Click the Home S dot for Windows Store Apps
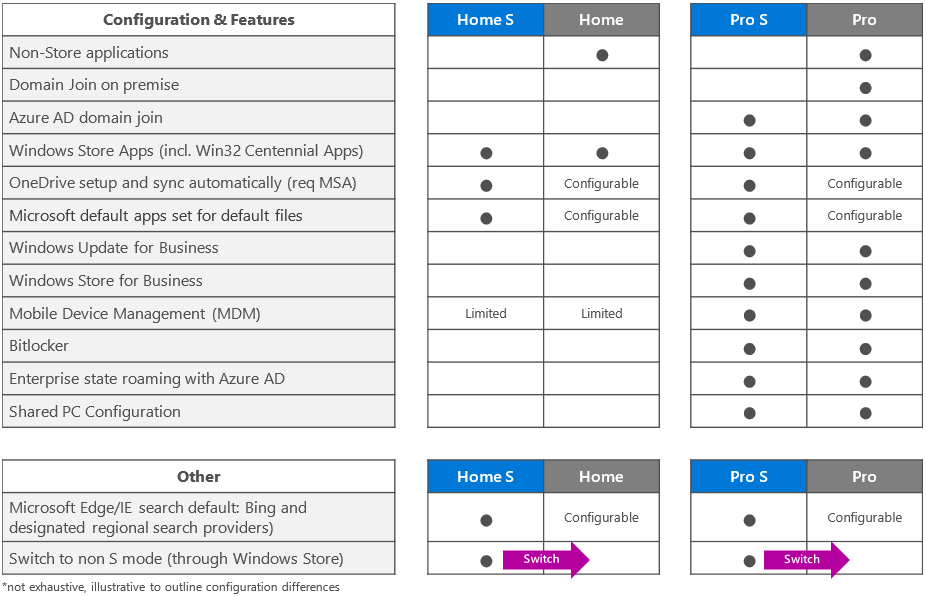Viewport: 926px width, 596px height. (x=486, y=153)
